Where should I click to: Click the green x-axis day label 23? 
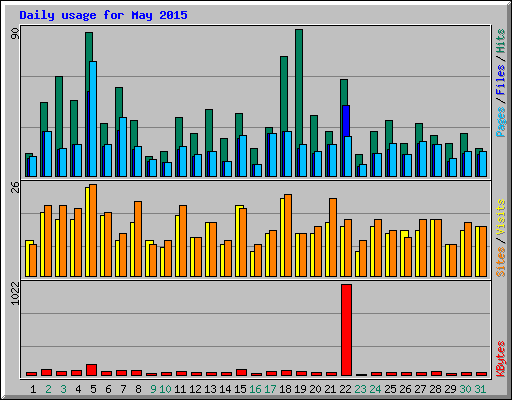[360, 389]
